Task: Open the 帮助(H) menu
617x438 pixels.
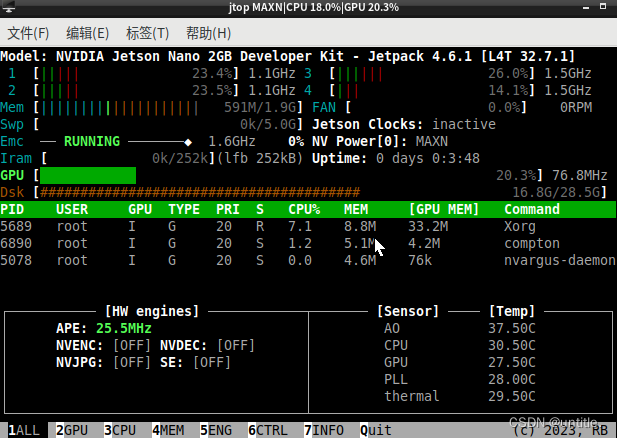Action: pos(208,33)
